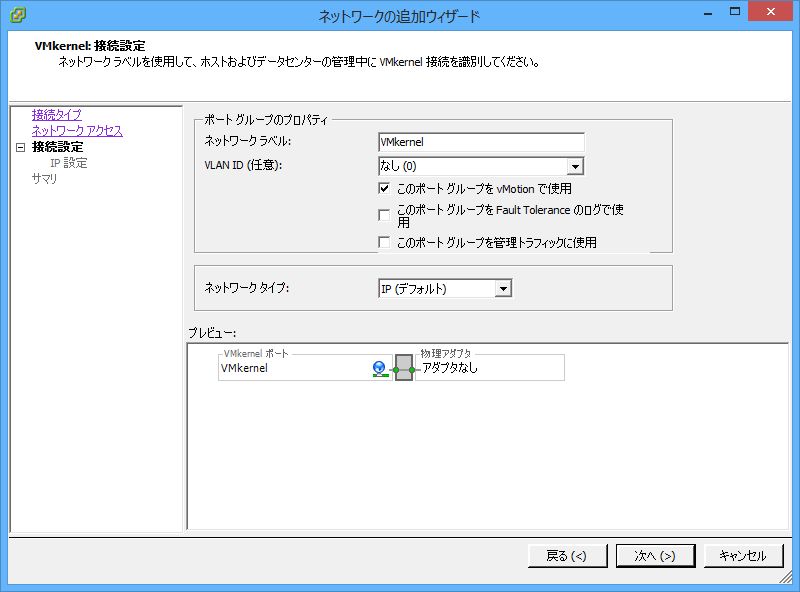
Task: Click the ネットワーク ラベル input field
Action: pyautogui.click(x=481, y=142)
